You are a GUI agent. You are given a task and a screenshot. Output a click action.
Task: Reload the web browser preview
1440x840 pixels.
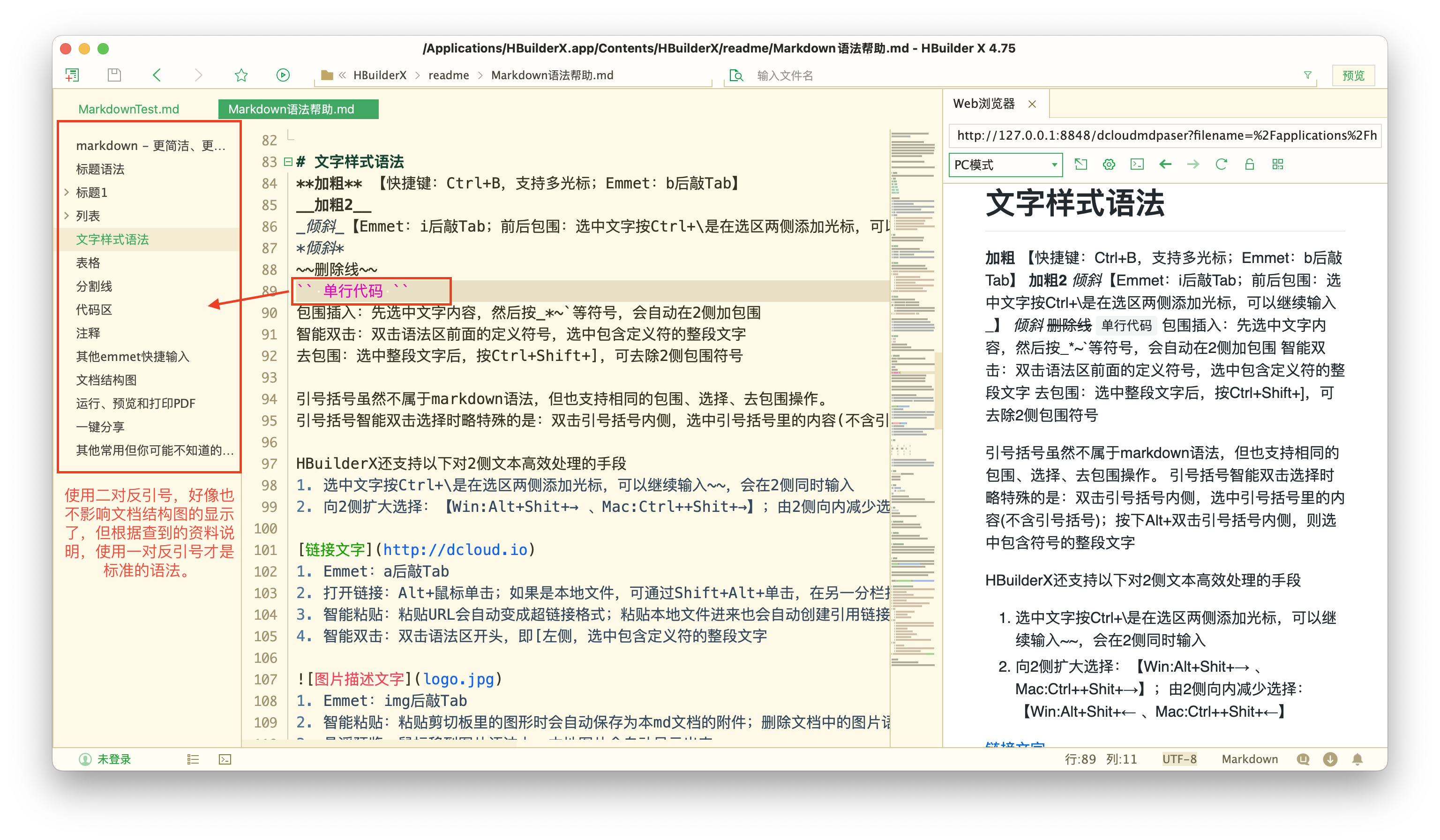1221,165
